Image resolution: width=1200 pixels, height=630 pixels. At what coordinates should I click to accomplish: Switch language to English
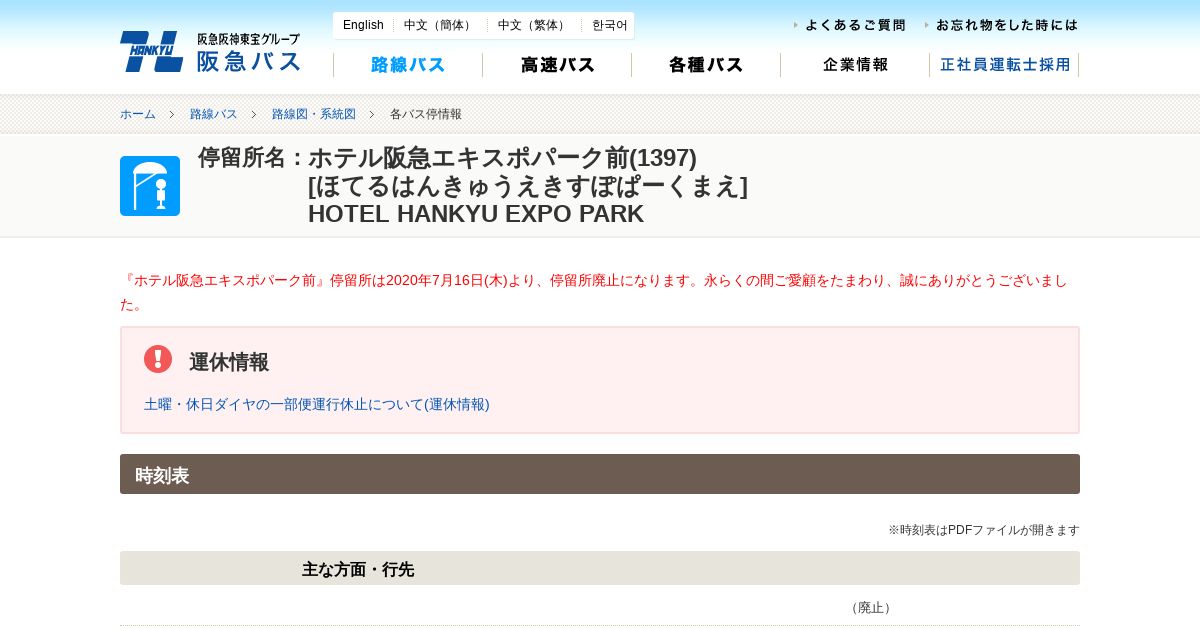point(363,25)
